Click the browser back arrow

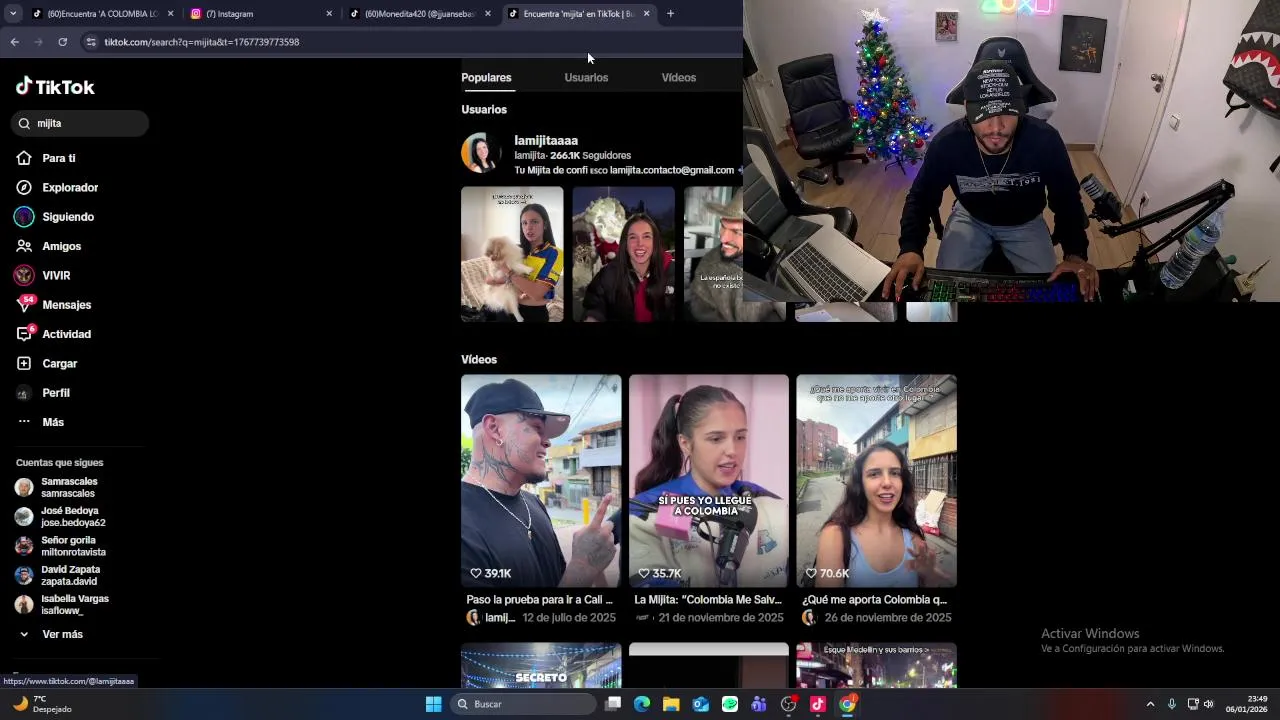coord(14,42)
